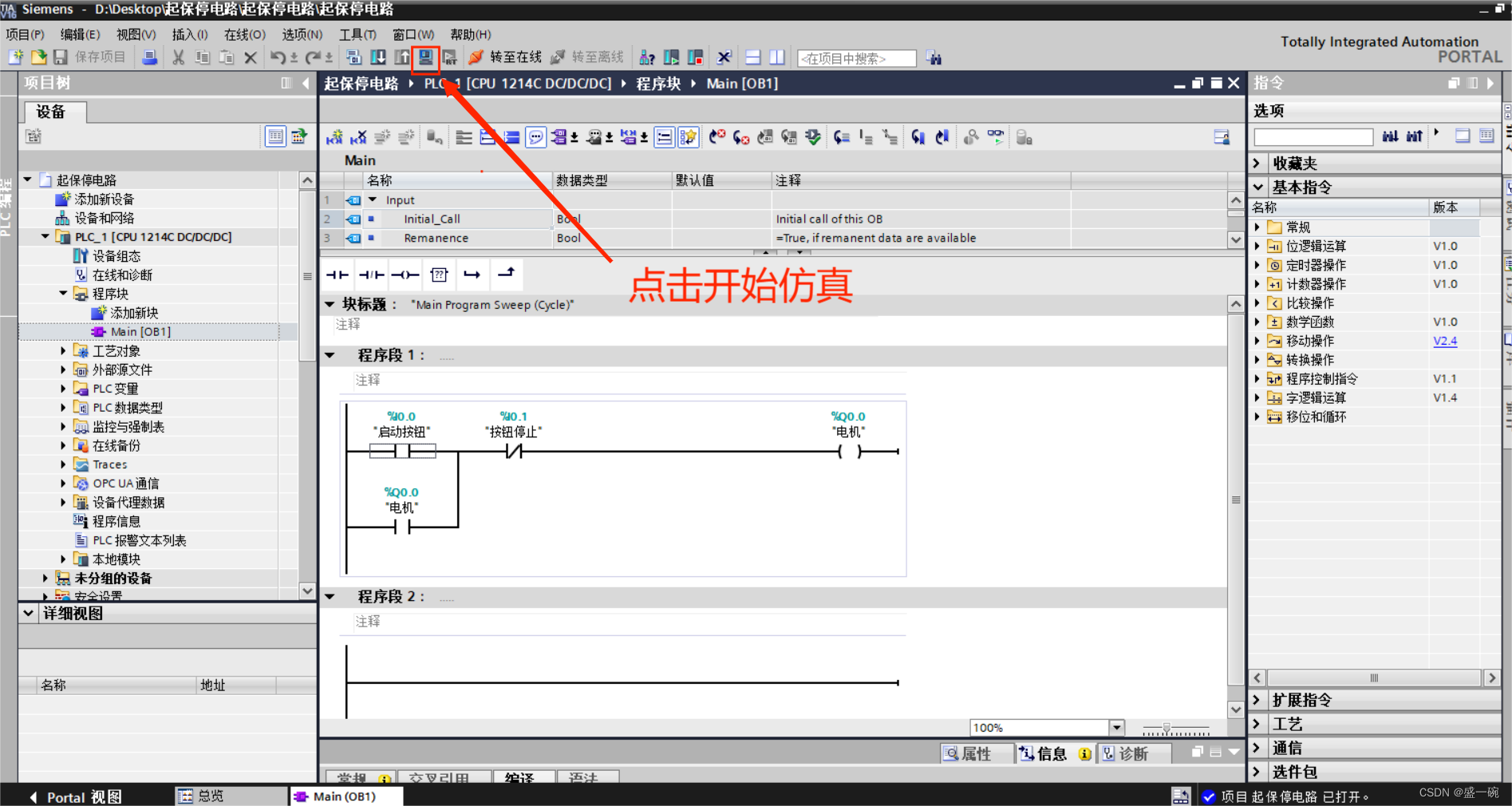
Task: Click the V2.4 version link for 移动操作
Action: click(x=1445, y=341)
